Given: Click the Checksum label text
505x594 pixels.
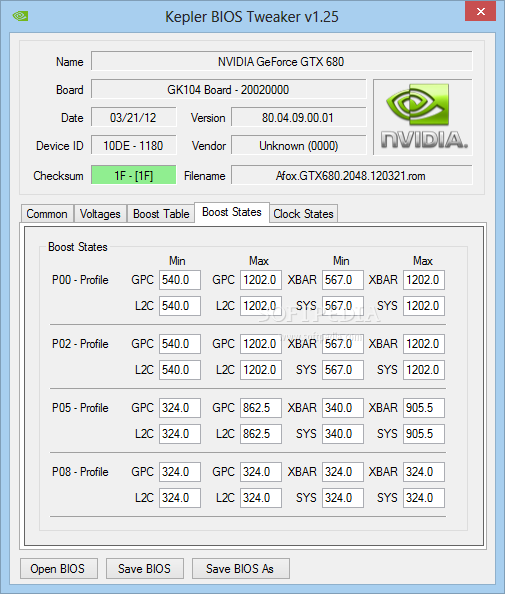Looking at the screenshot, I should tap(58, 175).
